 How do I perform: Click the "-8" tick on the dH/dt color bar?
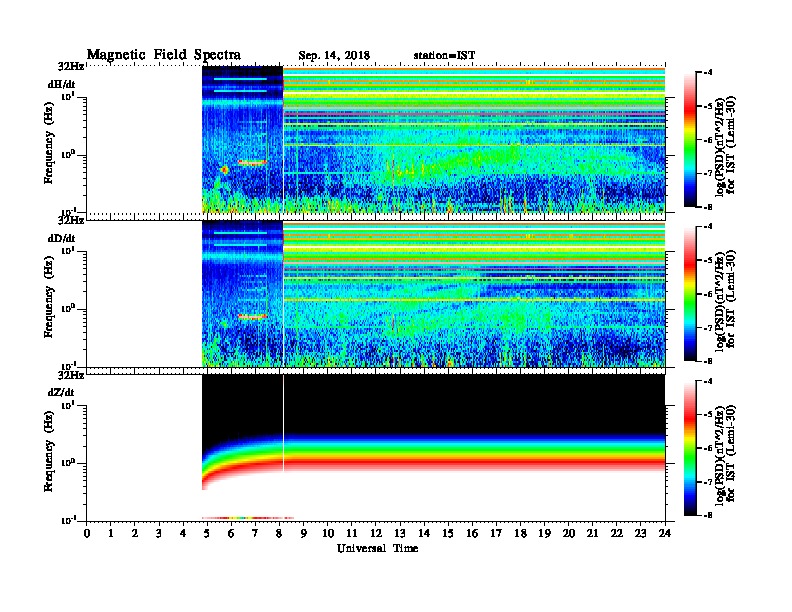[x=708, y=207]
